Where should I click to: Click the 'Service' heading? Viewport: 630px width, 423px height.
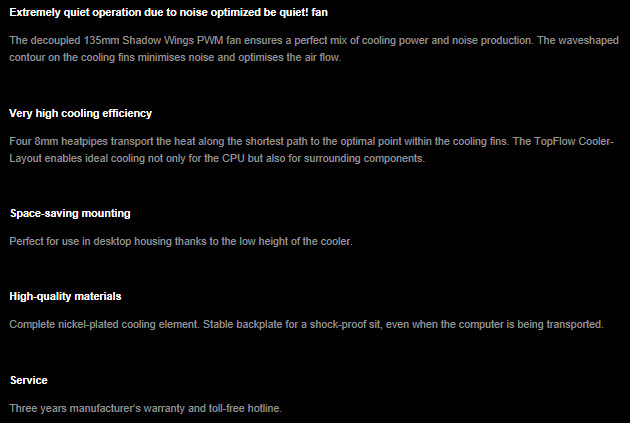tap(29, 380)
